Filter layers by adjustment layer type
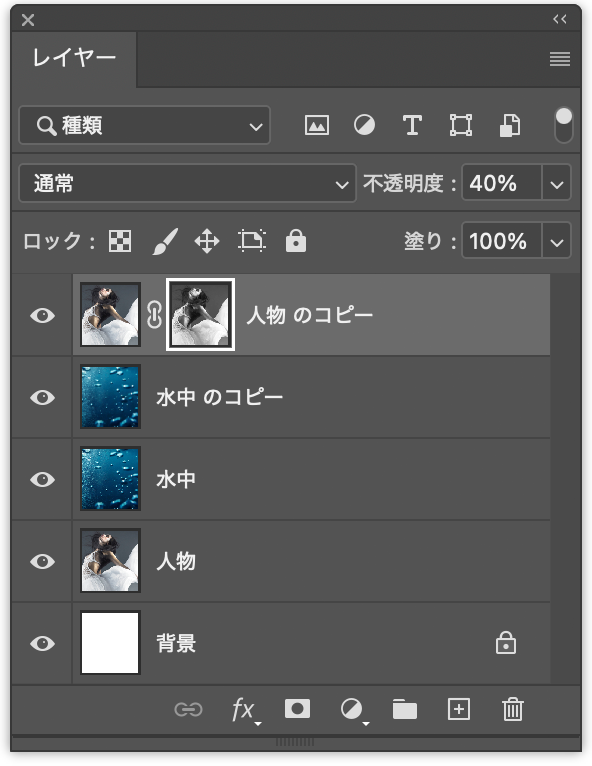 [x=364, y=125]
